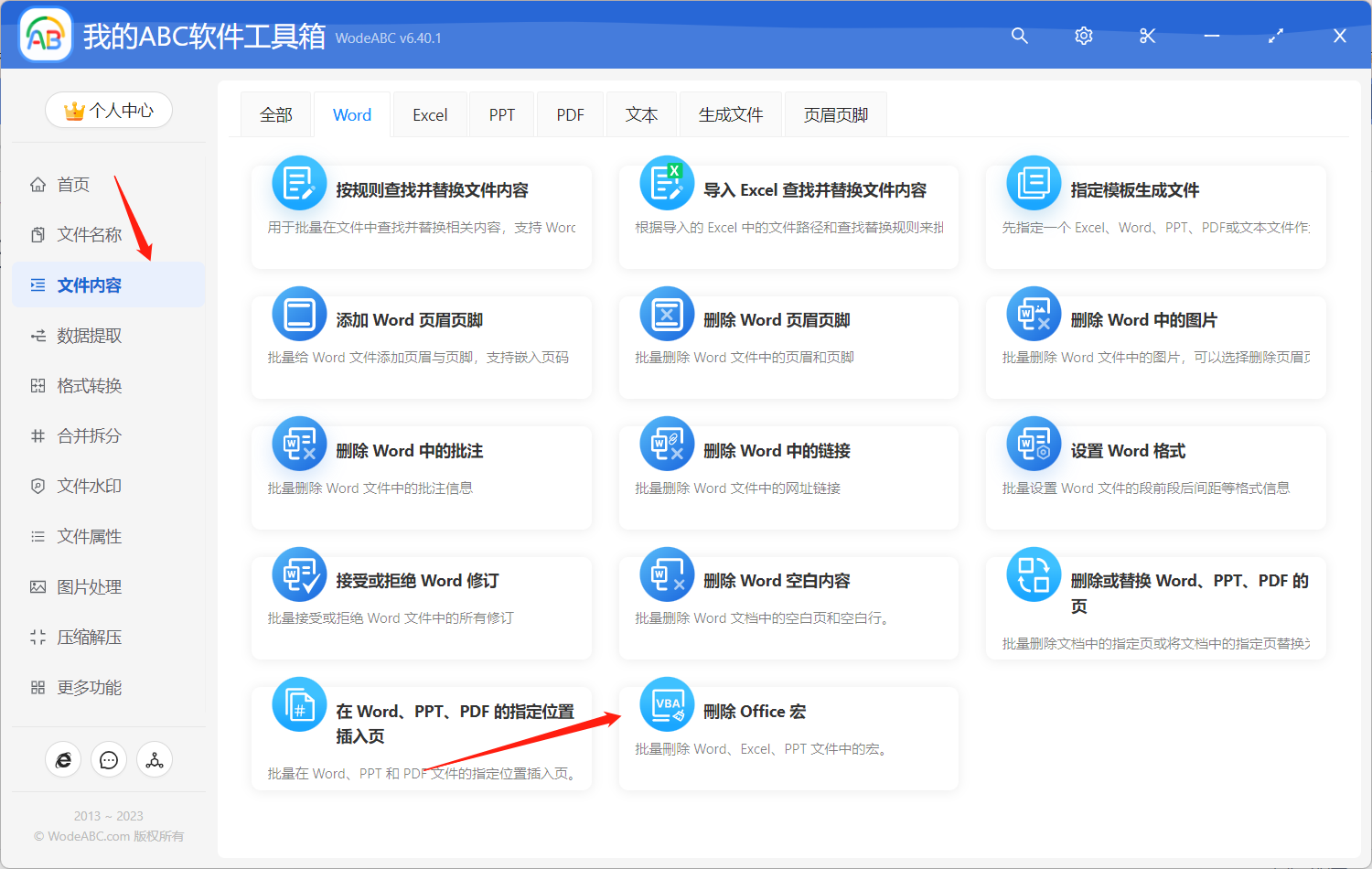1372x869 pixels.
Task: Open 导入 Excel 查找并替换文件内容 icon
Action: pos(666,184)
